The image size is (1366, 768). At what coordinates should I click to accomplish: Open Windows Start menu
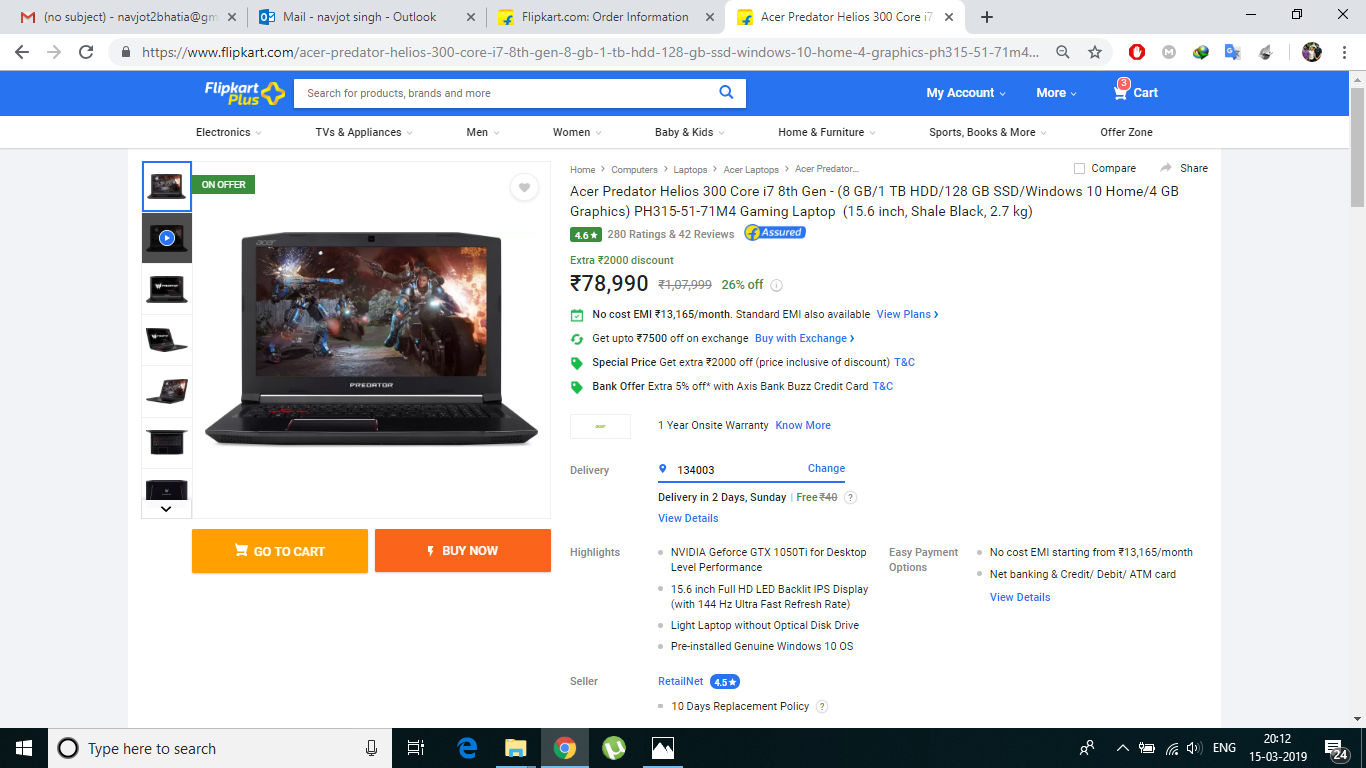tap(24, 748)
